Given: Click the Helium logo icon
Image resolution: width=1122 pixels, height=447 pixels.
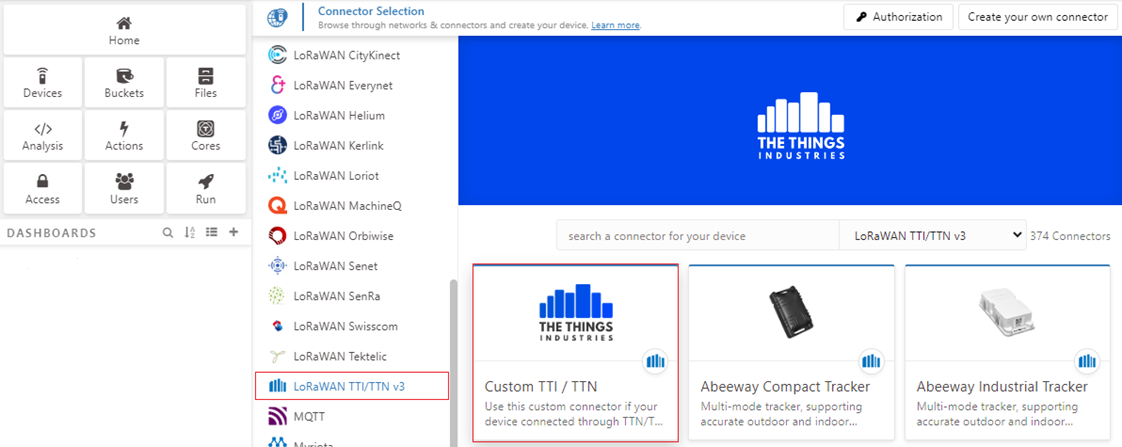Looking at the screenshot, I should (277, 115).
